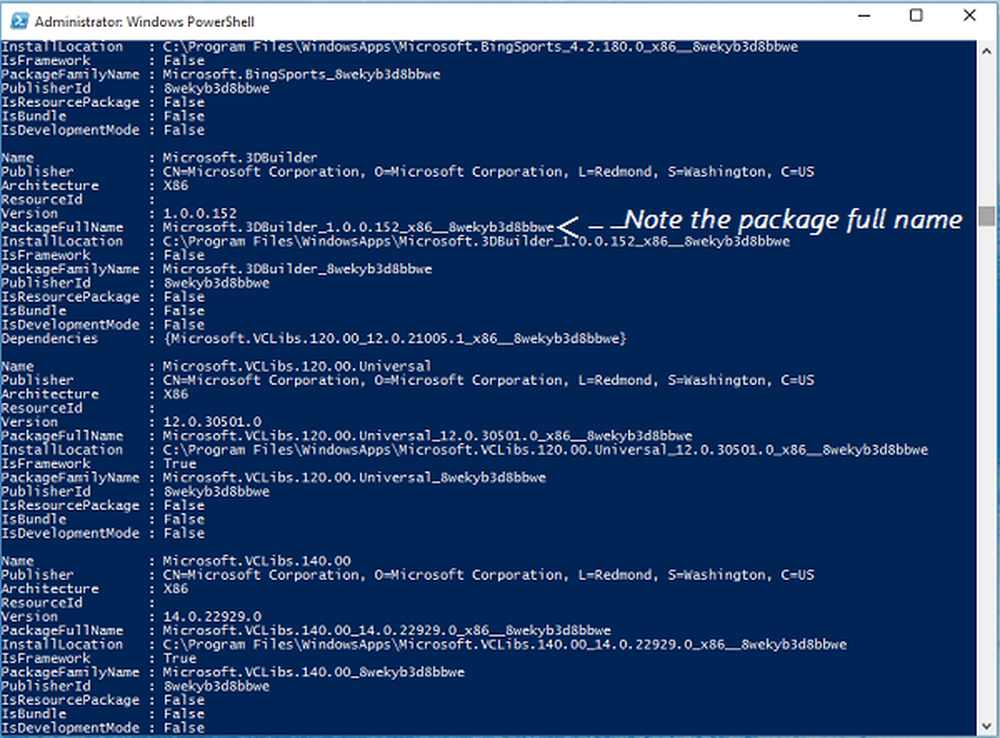The width and height of the screenshot is (1000, 738).
Task: Click the version 1.0.0.152 value
Action: point(200,213)
